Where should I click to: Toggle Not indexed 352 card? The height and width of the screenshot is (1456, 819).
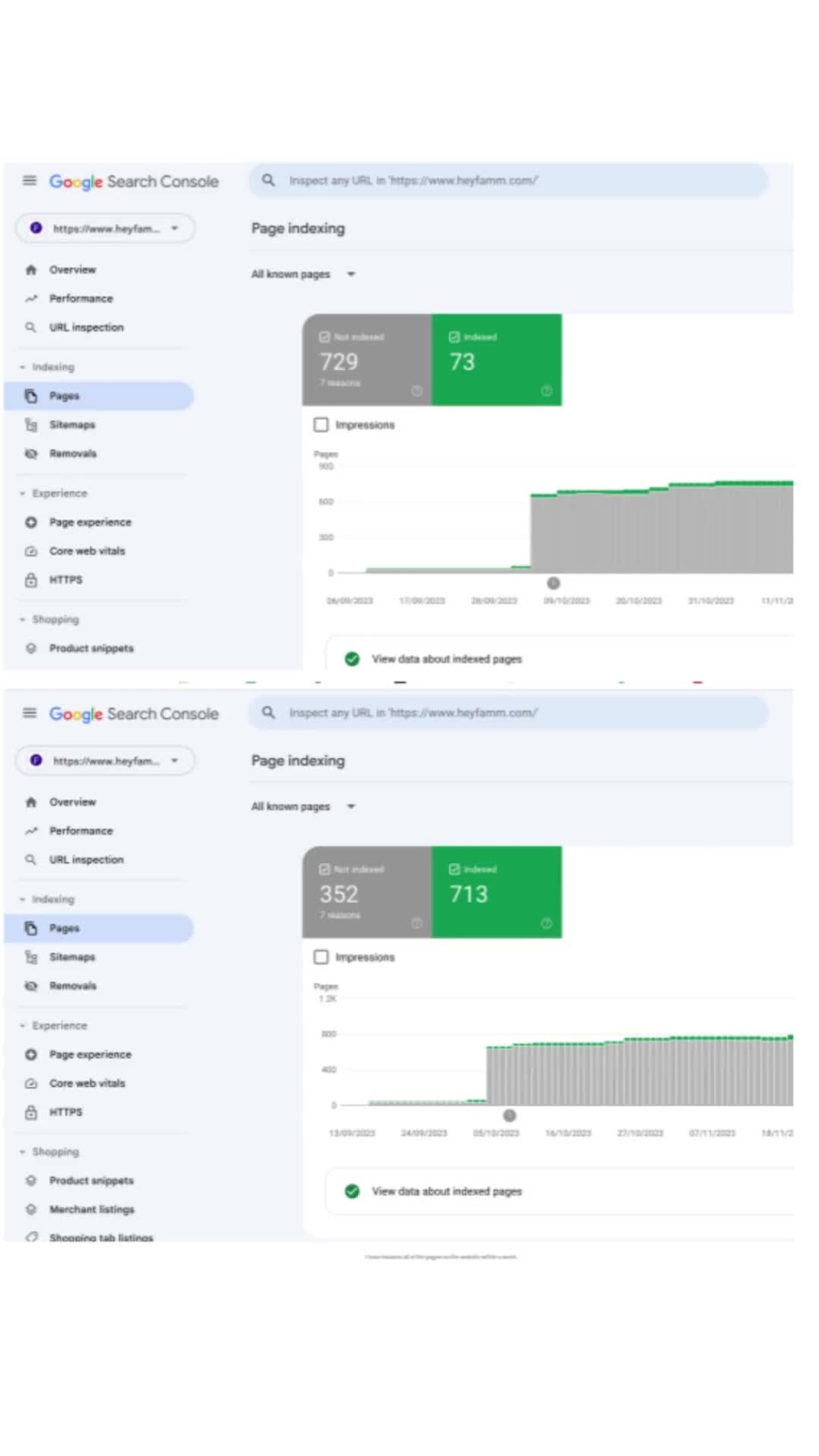[367, 892]
